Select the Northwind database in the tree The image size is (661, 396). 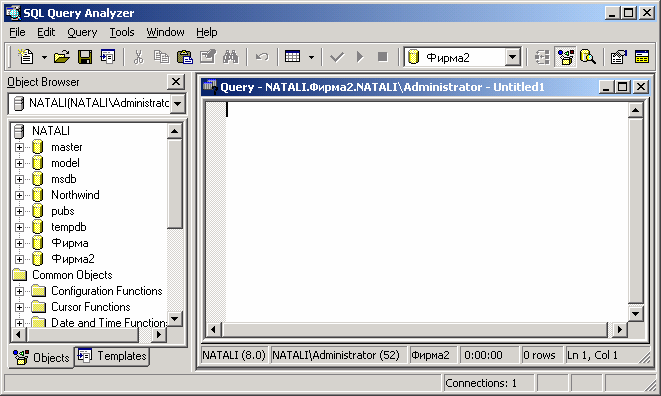(75, 195)
